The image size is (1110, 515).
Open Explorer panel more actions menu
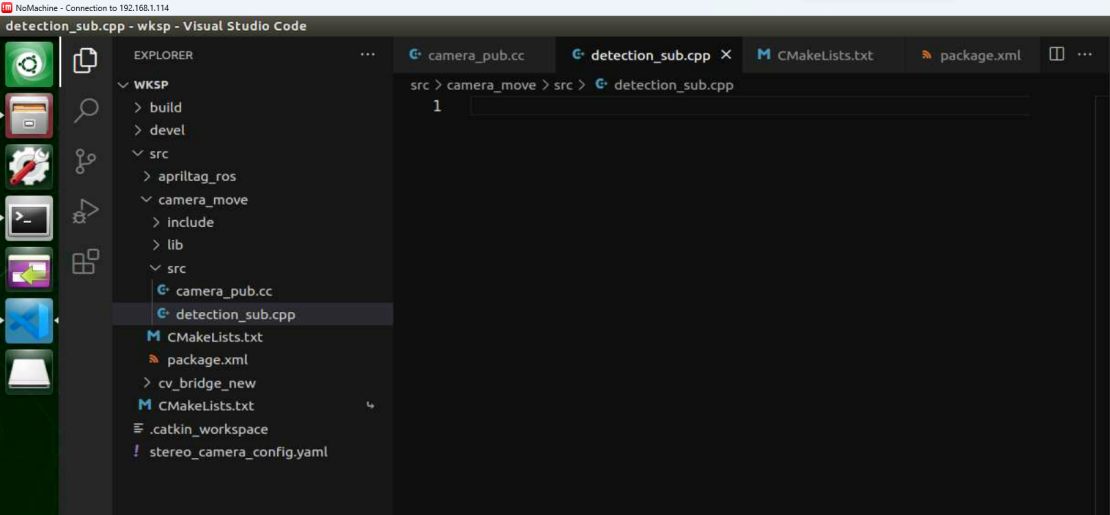tap(367, 55)
